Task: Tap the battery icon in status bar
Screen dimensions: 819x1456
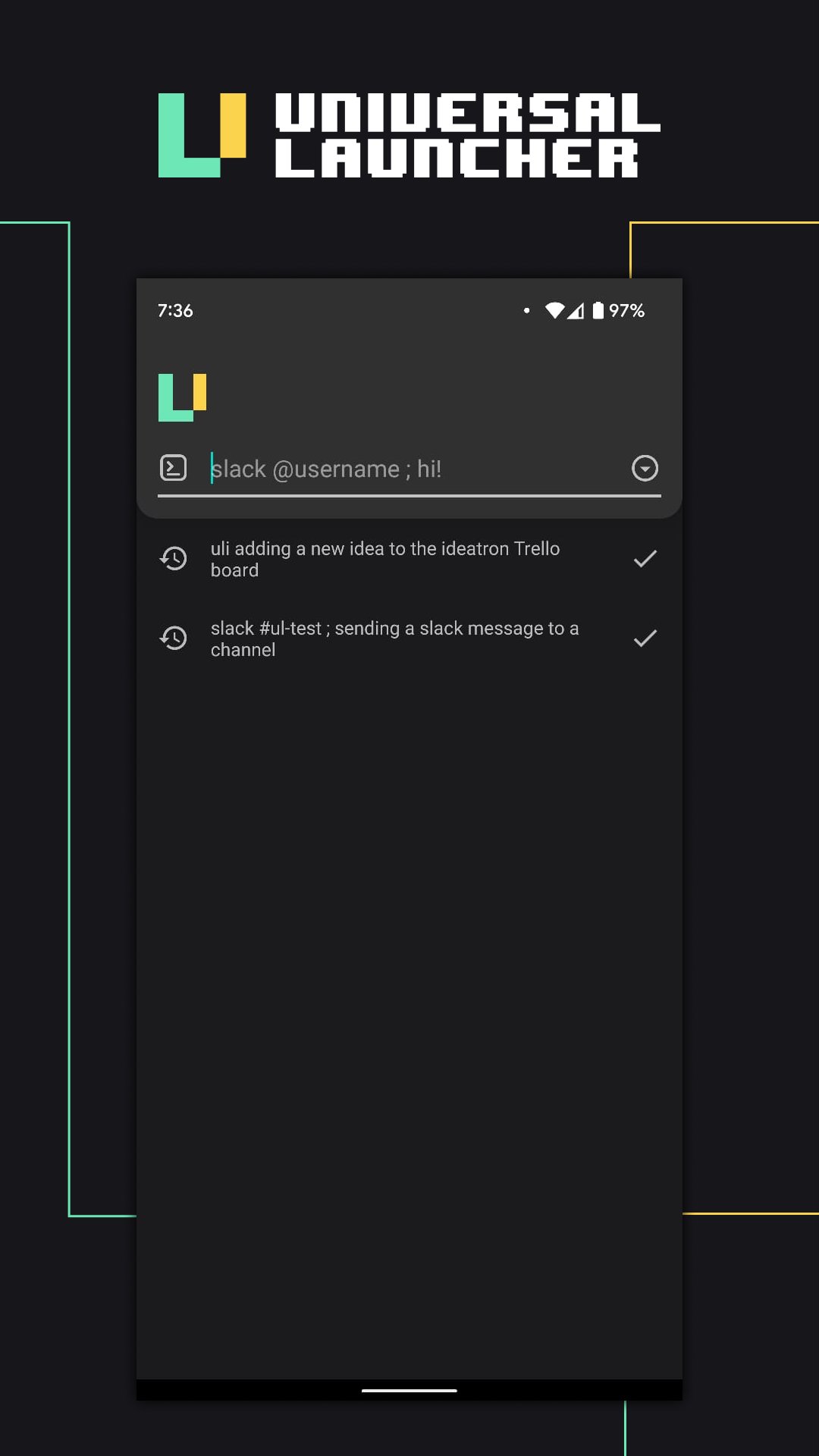Action: click(x=598, y=310)
